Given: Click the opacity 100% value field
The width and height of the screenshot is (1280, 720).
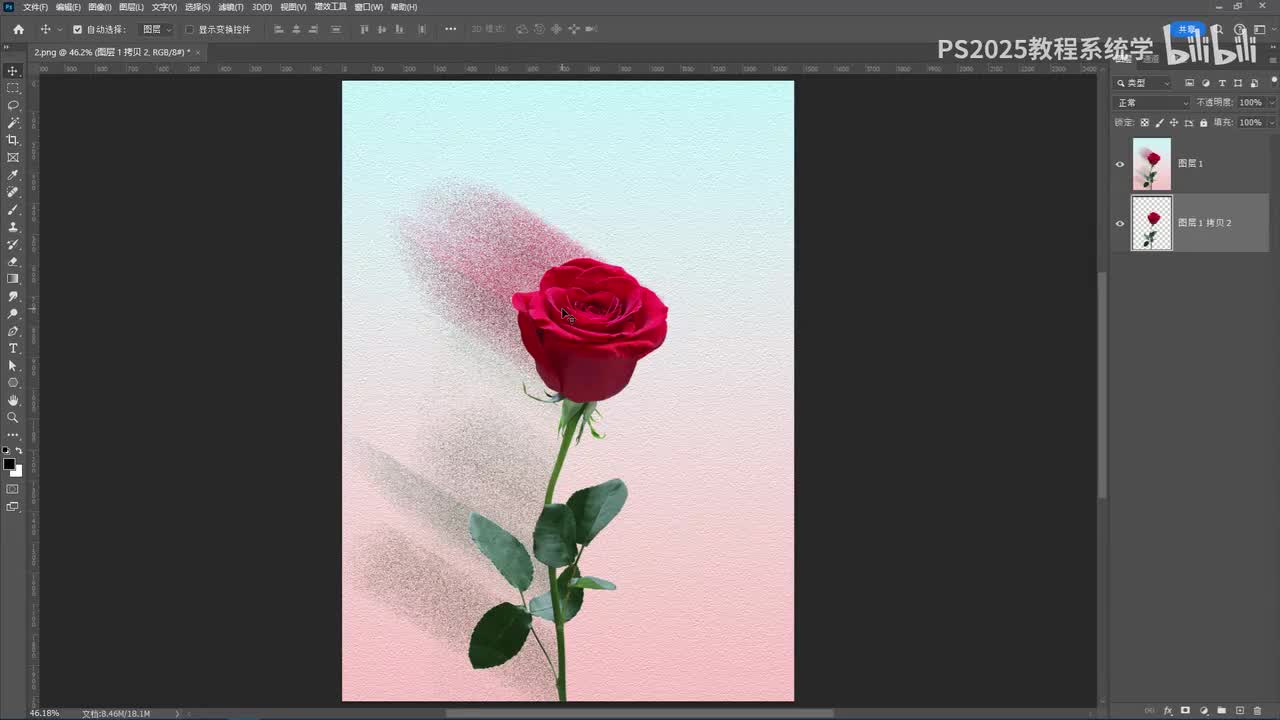Looking at the screenshot, I should [1250, 103].
